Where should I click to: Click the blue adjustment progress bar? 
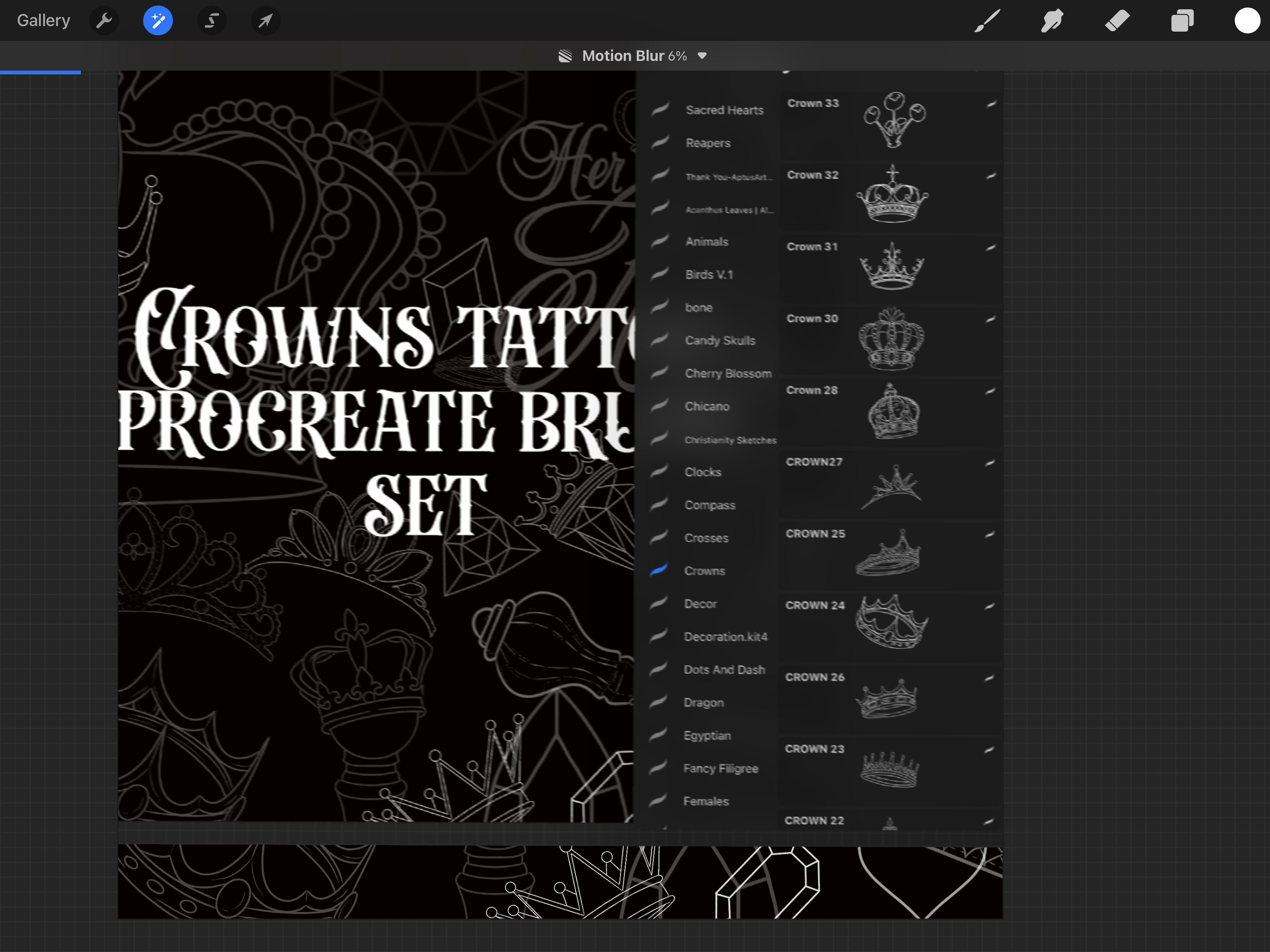tap(40, 73)
